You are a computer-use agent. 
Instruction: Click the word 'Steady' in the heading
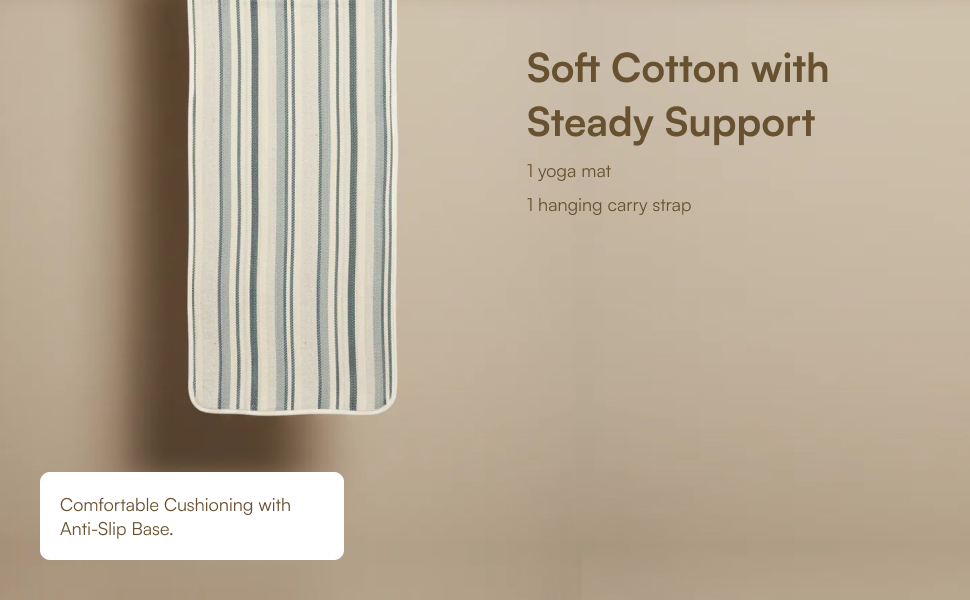pos(590,124)
